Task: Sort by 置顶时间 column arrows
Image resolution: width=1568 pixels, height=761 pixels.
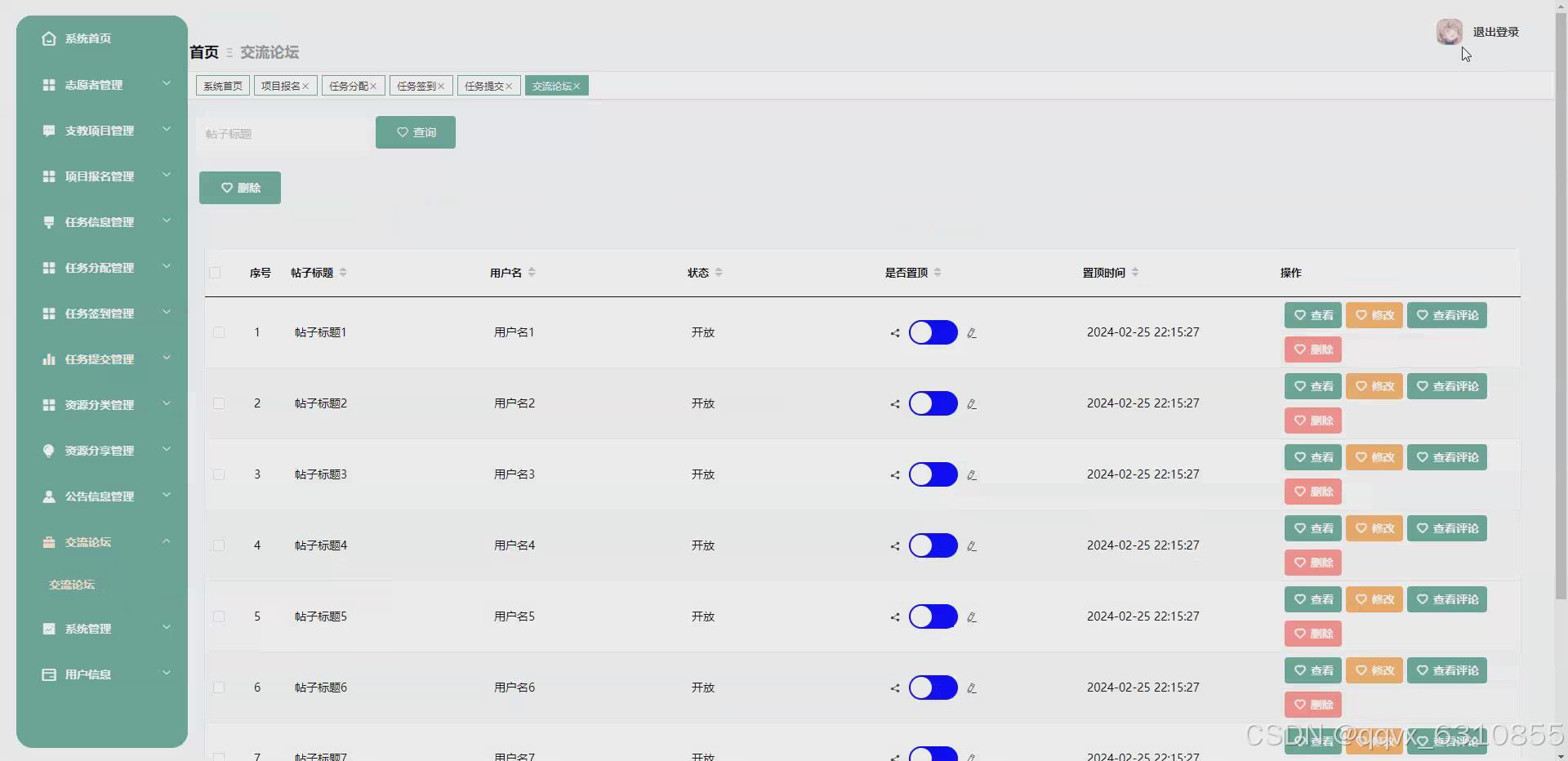Action: coord(1135,273)
